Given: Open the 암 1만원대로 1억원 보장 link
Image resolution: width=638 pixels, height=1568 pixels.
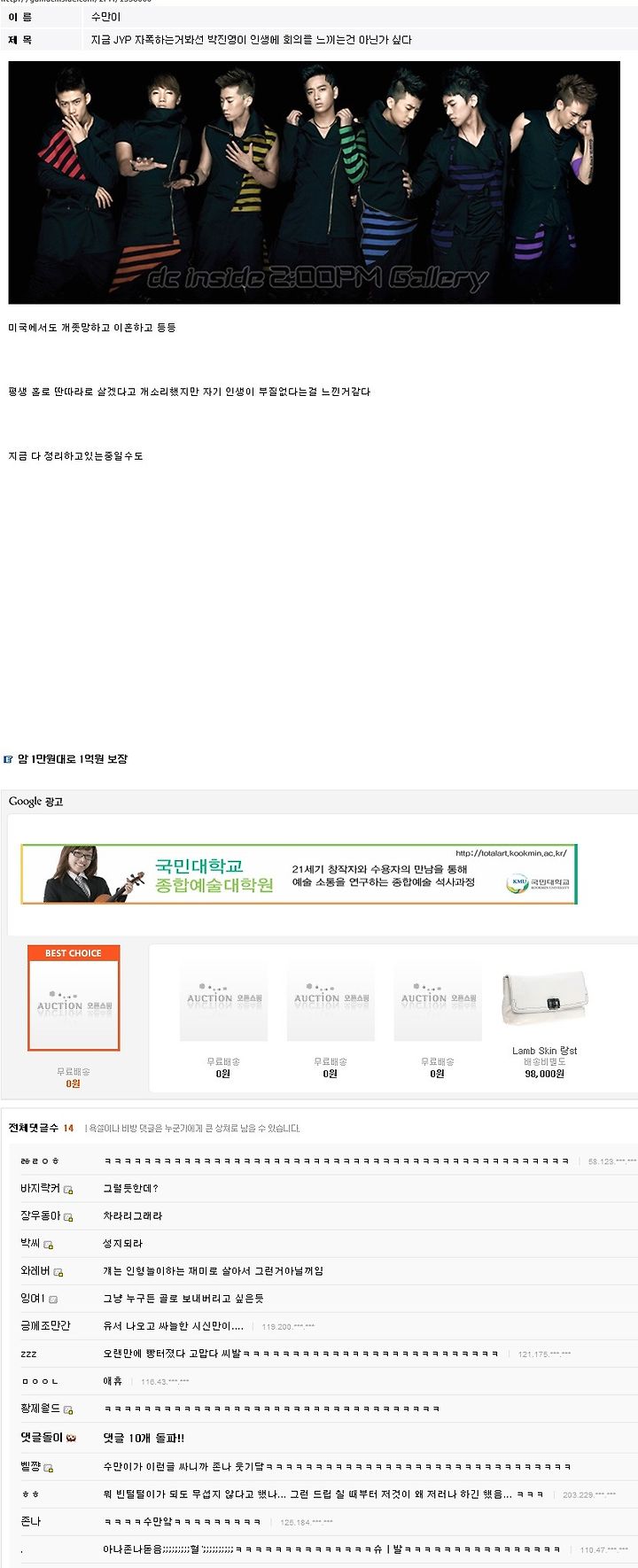Looking at the screenshot, I should tap(73, 759).
